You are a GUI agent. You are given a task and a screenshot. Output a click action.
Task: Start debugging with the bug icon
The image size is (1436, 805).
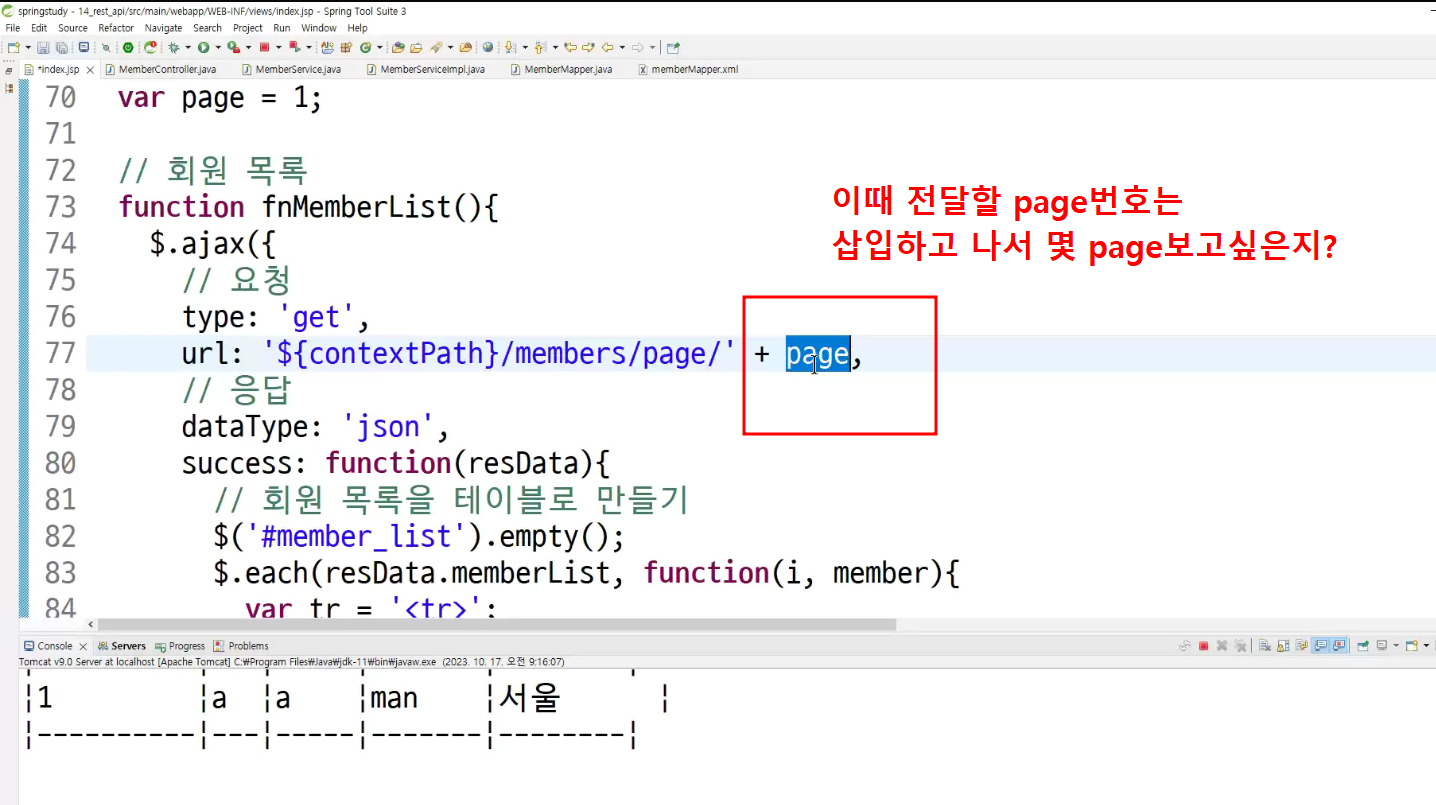click(173, 47)
